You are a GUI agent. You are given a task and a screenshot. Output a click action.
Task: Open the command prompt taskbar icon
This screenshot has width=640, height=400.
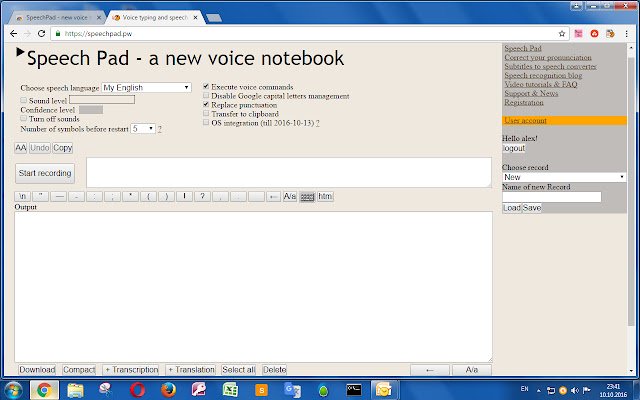[353, 390]
